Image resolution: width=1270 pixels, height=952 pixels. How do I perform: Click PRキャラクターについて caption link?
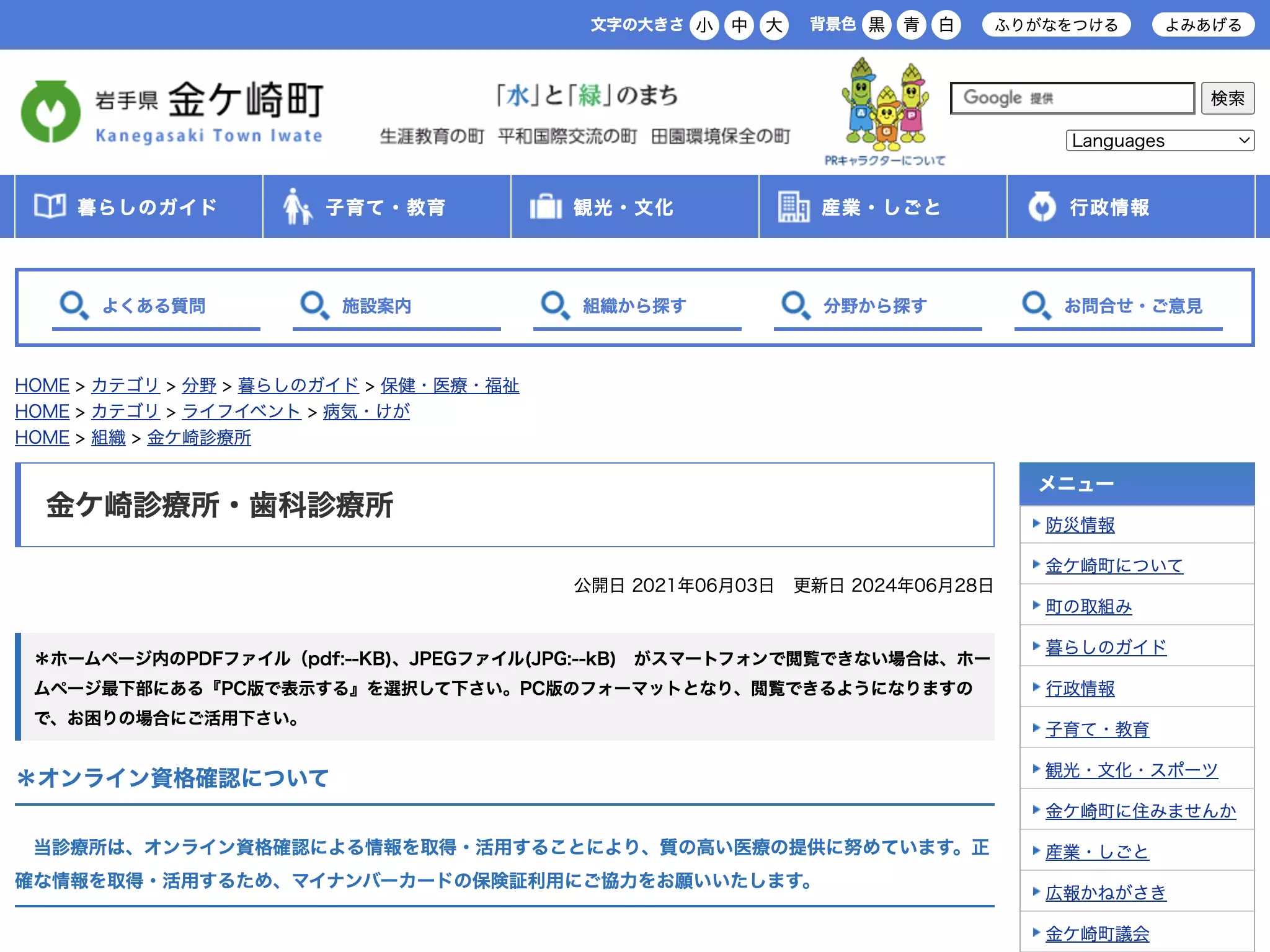pos(885,161)
